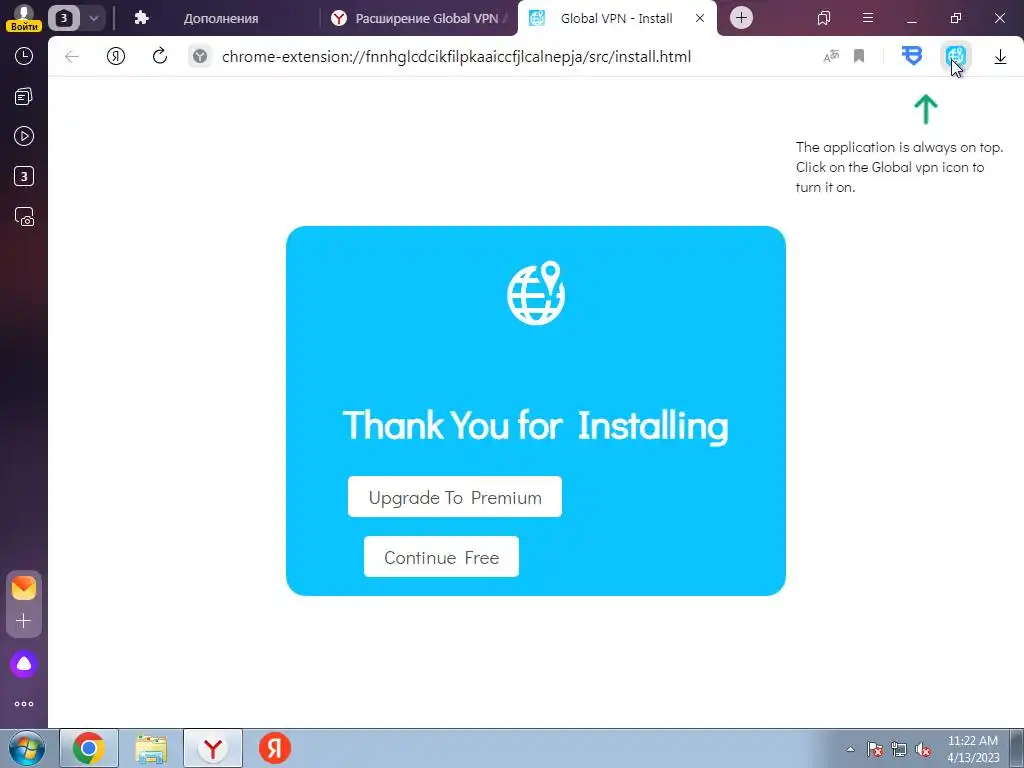1024x768 pixels.
Task: Launch Google Chrome from the taskbar
Action: point(89,748)
